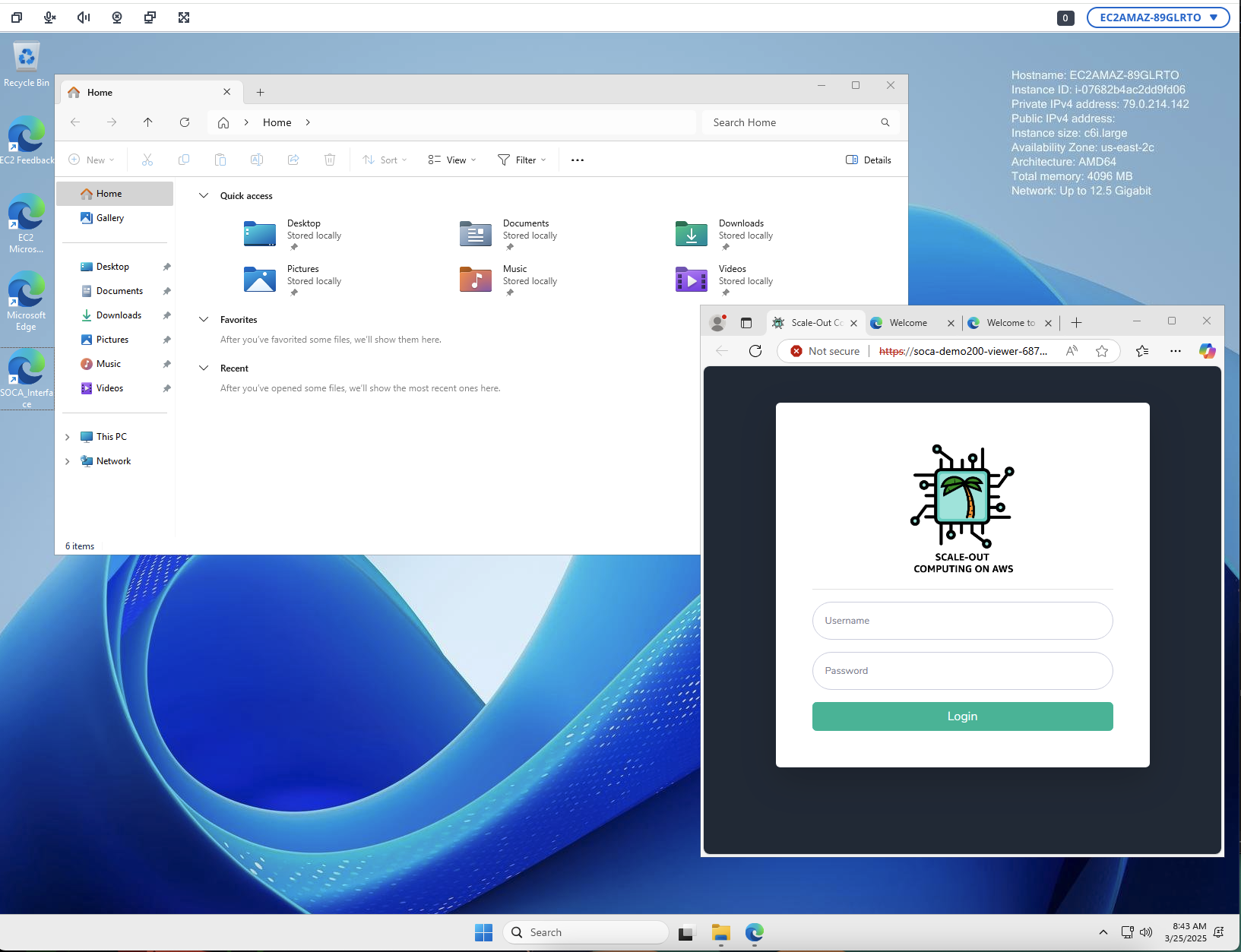Add page to favorites with star icon
The width and height of the screenshot is (1241, 952).
tap(1102, 351)
